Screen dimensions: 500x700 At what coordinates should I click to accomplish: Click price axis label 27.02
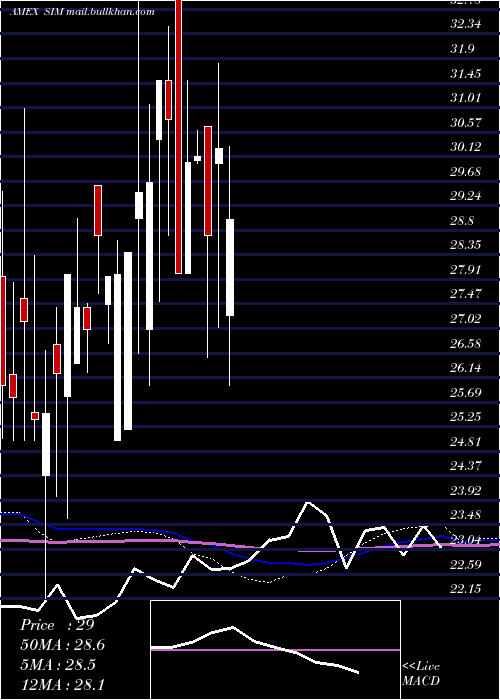466,319
